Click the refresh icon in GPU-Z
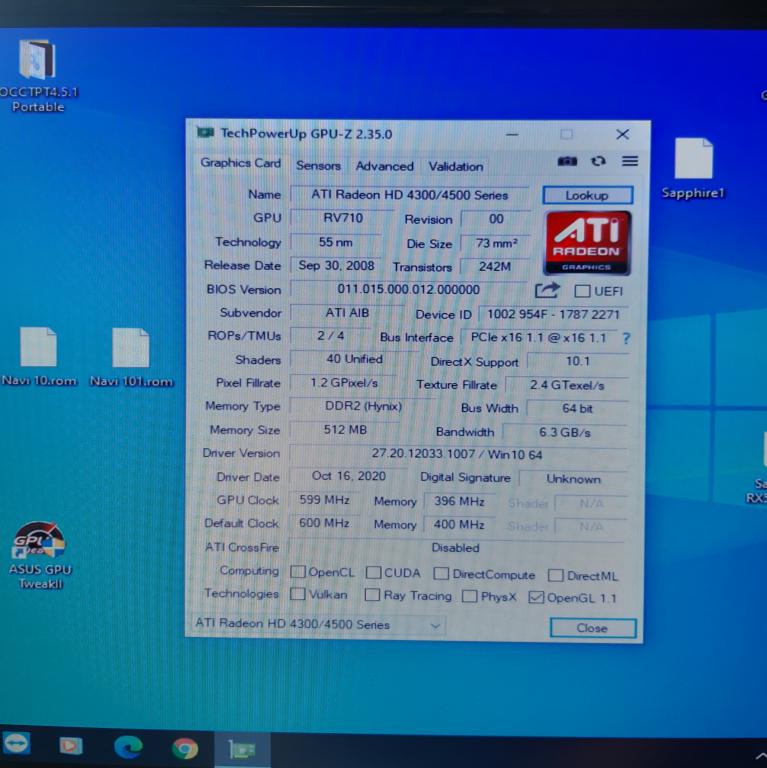 coord(599,161)
